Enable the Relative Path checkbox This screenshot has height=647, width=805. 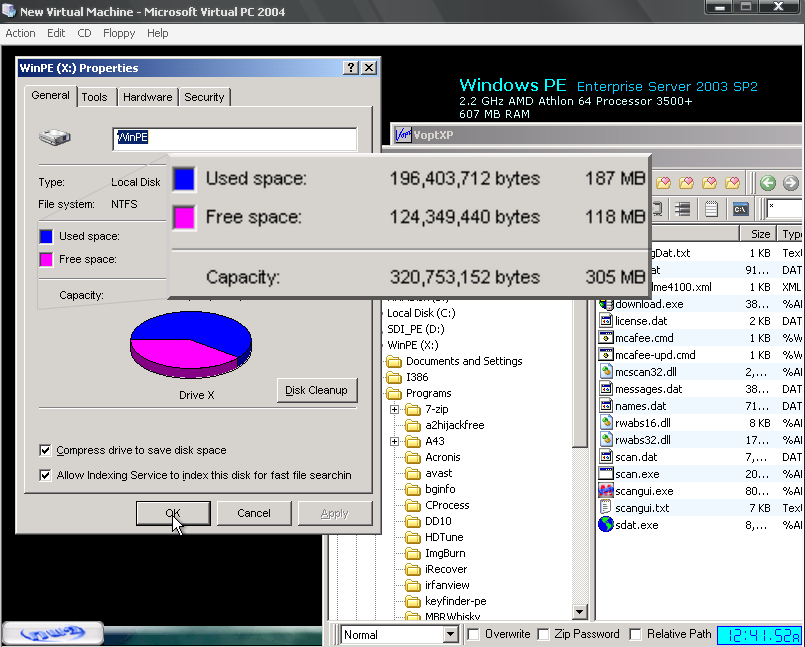(636, 634)
